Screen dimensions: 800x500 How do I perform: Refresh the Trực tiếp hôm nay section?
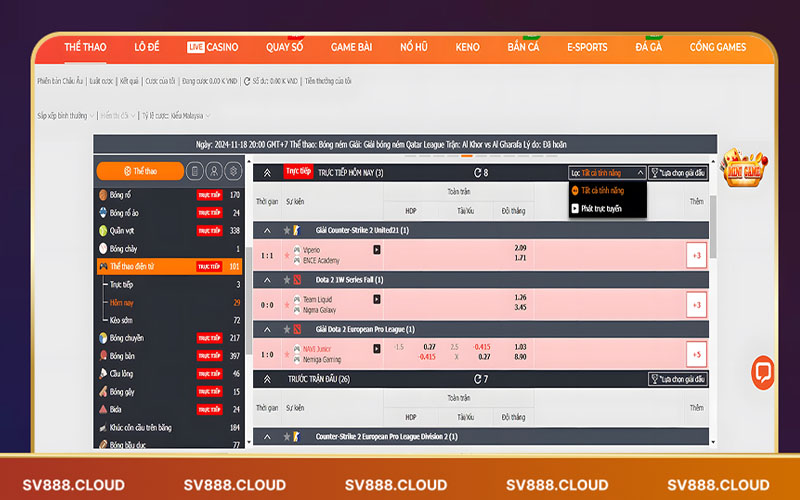478,173
